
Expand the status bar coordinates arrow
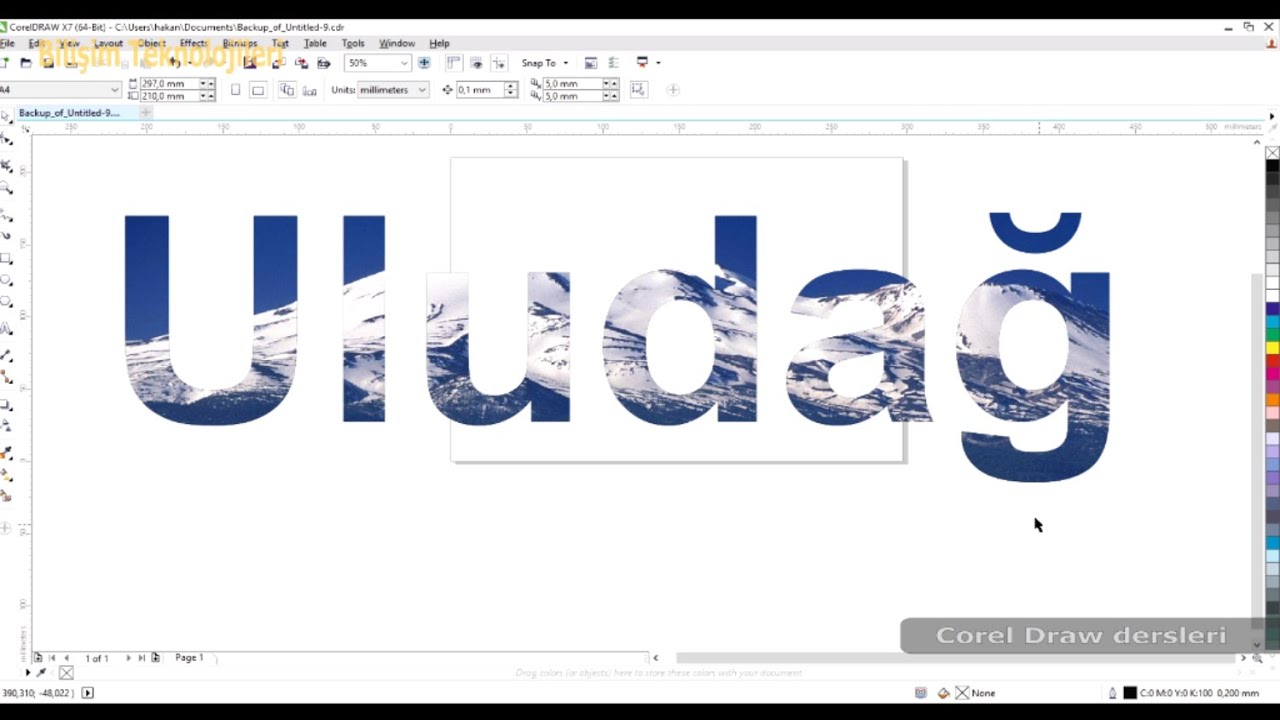coord(87,693)
